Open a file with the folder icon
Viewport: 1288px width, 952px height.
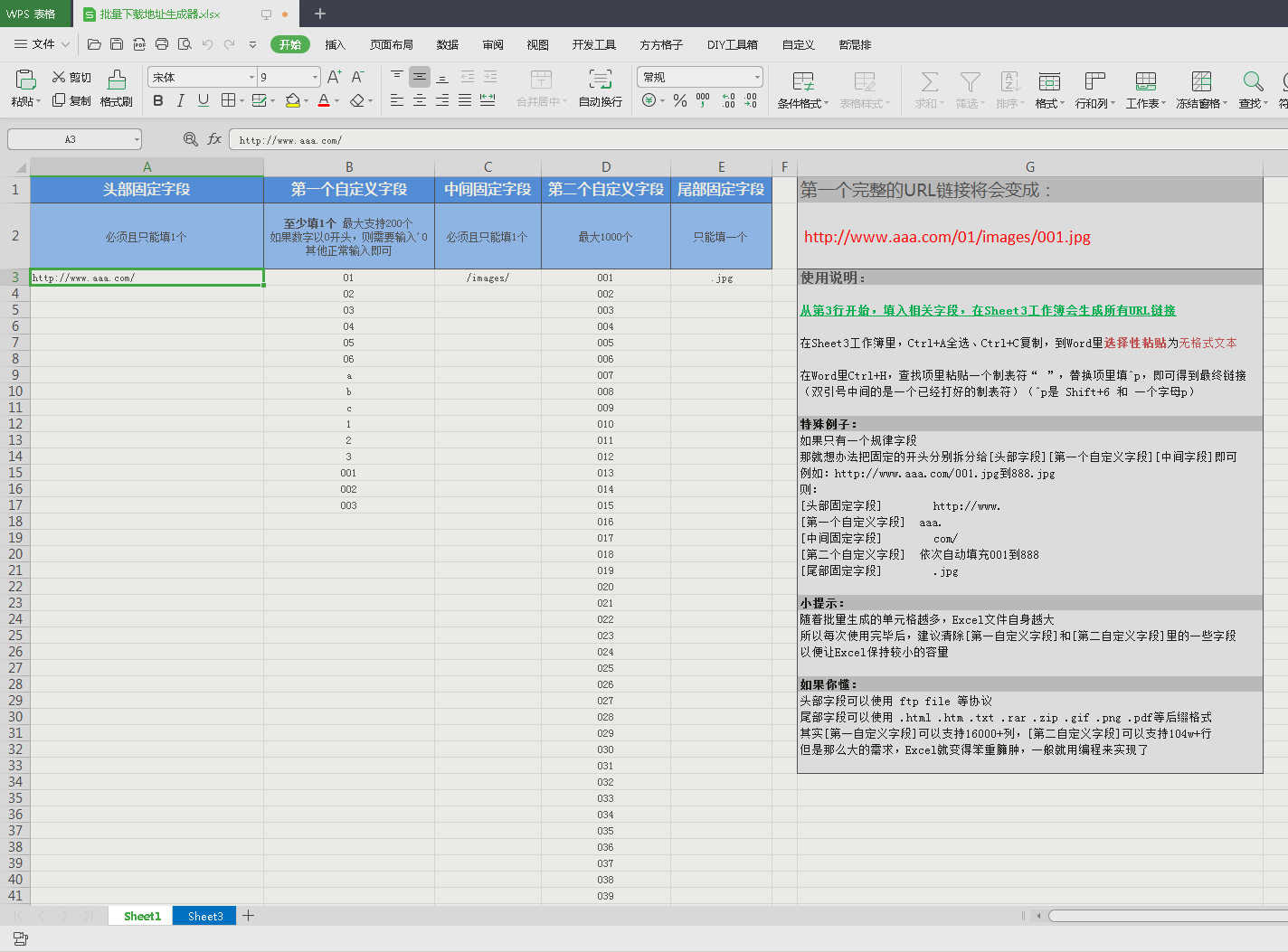[x=94, y=43]
